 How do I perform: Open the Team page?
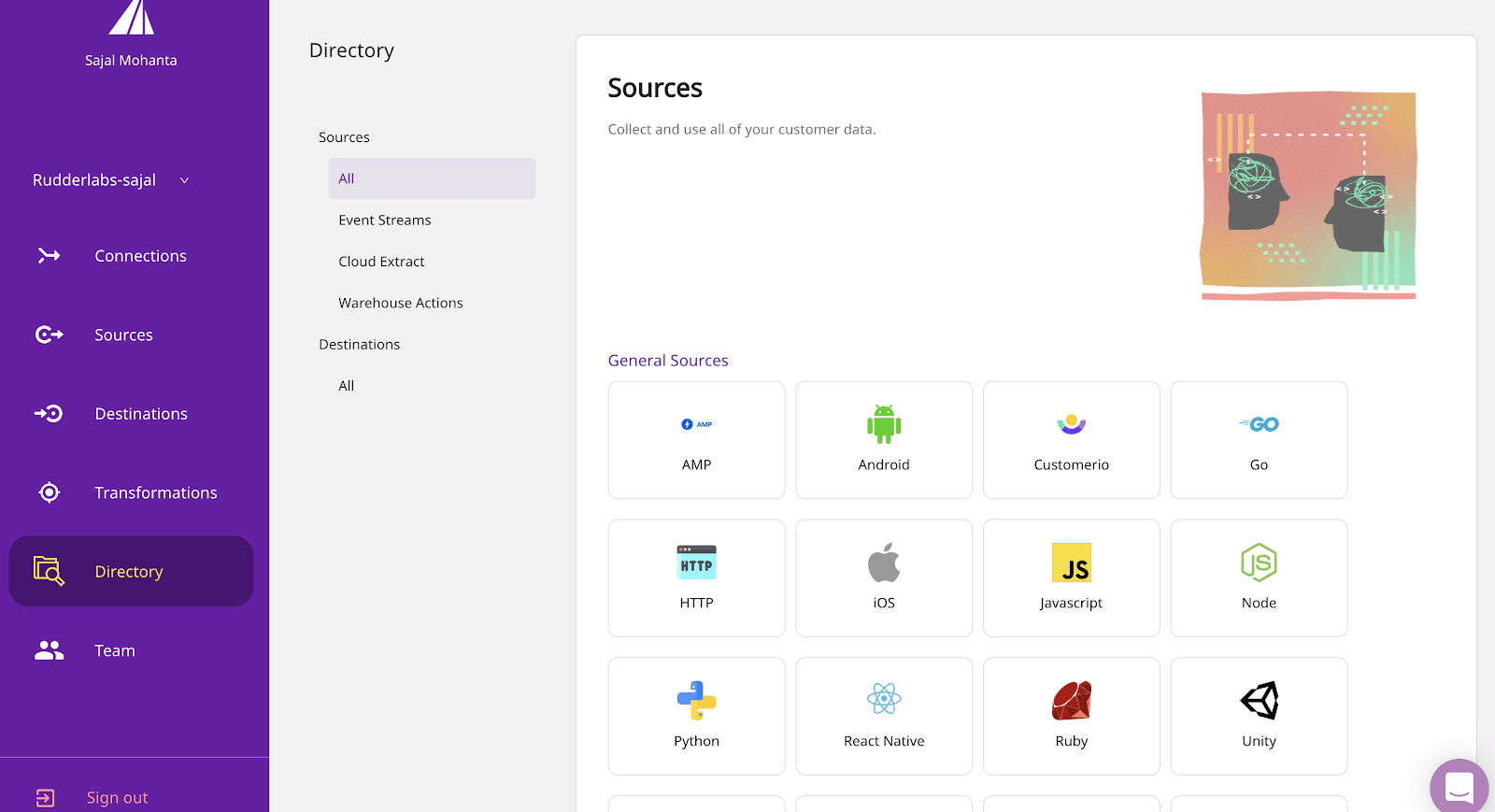[114, 650]
